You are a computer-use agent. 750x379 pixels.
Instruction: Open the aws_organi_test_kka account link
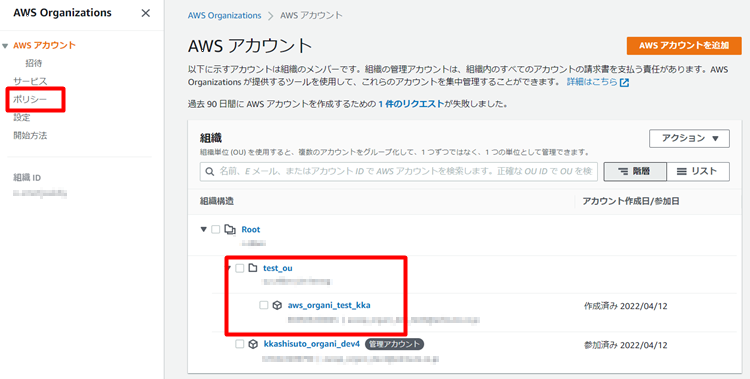pos(329,305)
